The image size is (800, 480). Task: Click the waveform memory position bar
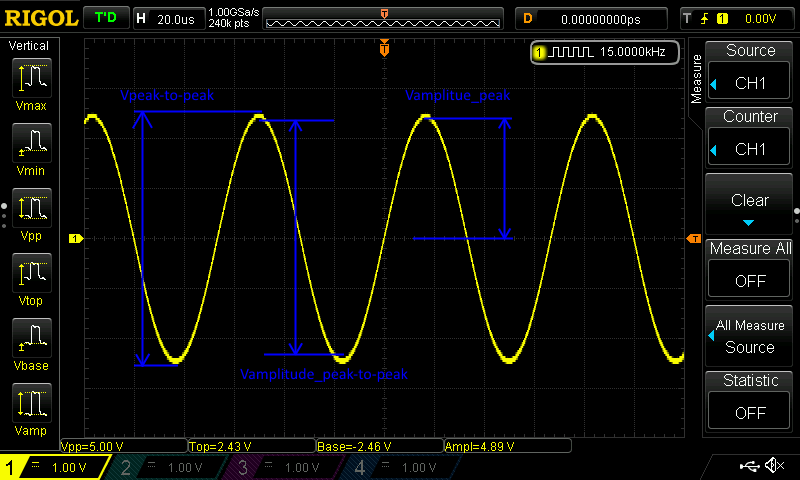(x=384, y=19)
